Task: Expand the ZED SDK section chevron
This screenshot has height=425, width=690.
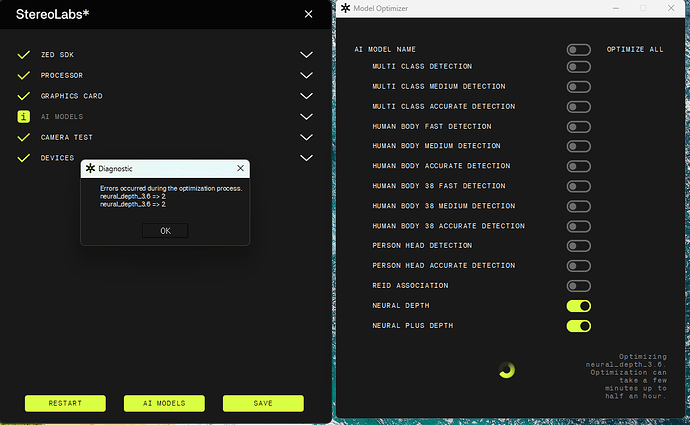Action: [x=307, y=55]
